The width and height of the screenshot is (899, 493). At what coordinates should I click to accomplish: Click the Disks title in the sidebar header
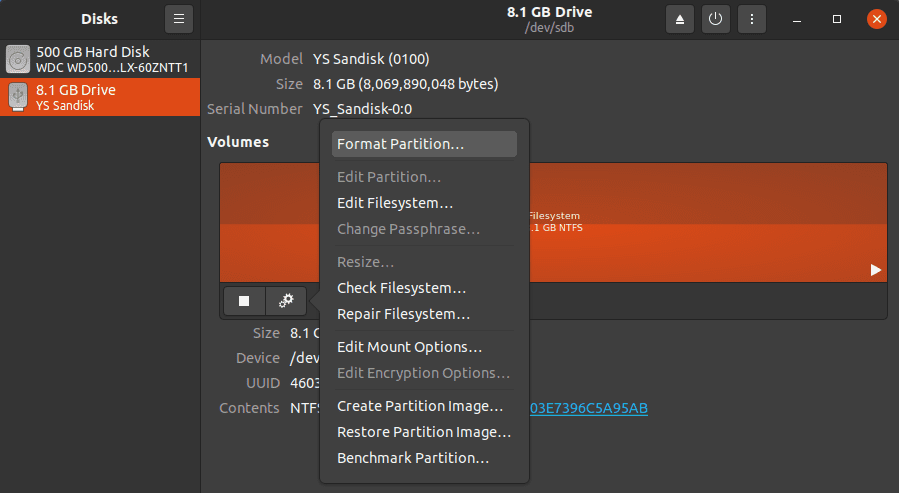click(x=99, y=19)
